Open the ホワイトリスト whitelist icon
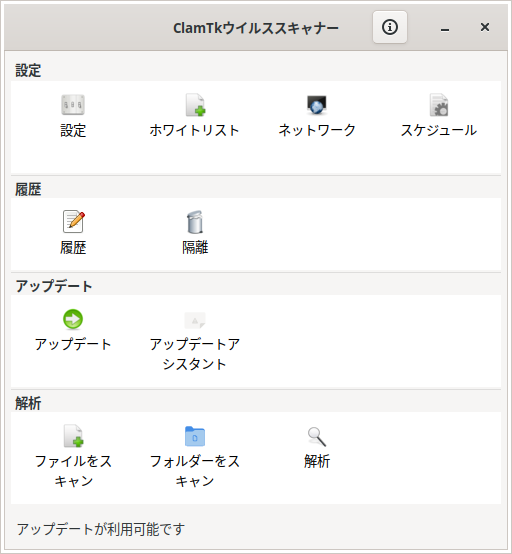 195,105
